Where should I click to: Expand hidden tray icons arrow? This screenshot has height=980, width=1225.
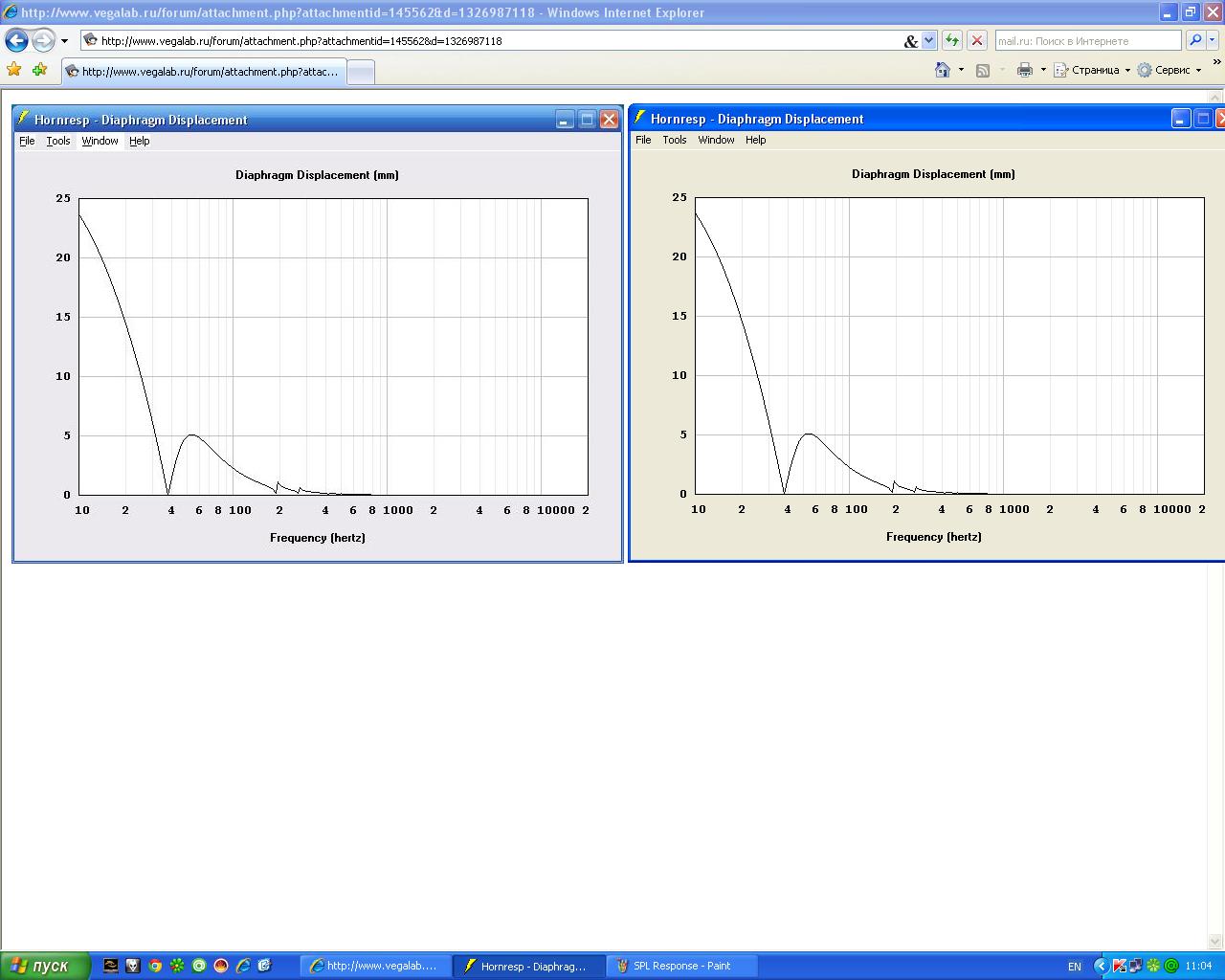(x=1101, y=966)
